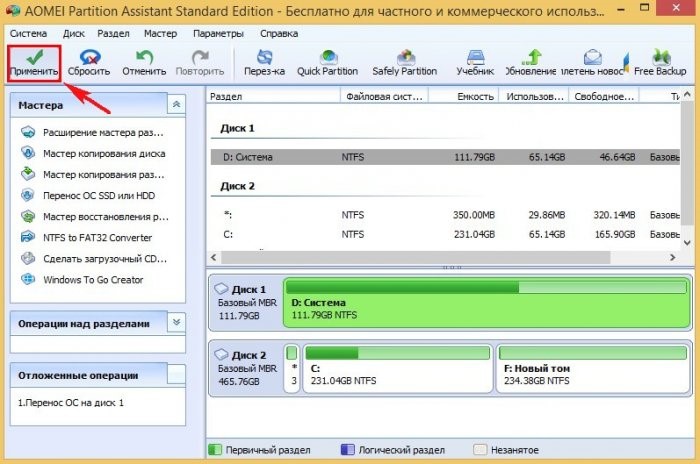
Task: Sort by the Файловая система column header
Action: coord(384,96)
